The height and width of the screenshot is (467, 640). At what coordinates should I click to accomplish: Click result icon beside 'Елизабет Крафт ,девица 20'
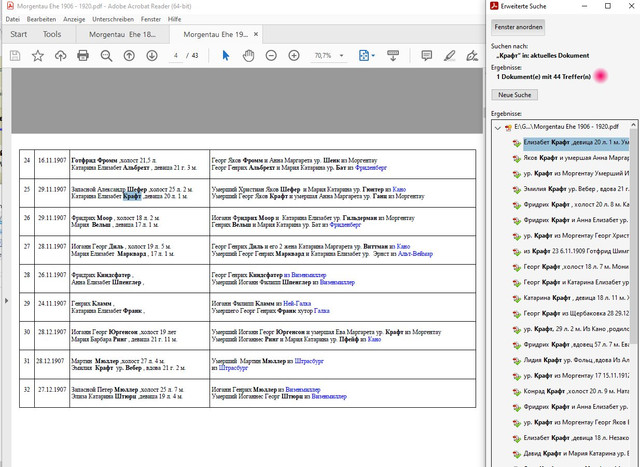(517, 142)
